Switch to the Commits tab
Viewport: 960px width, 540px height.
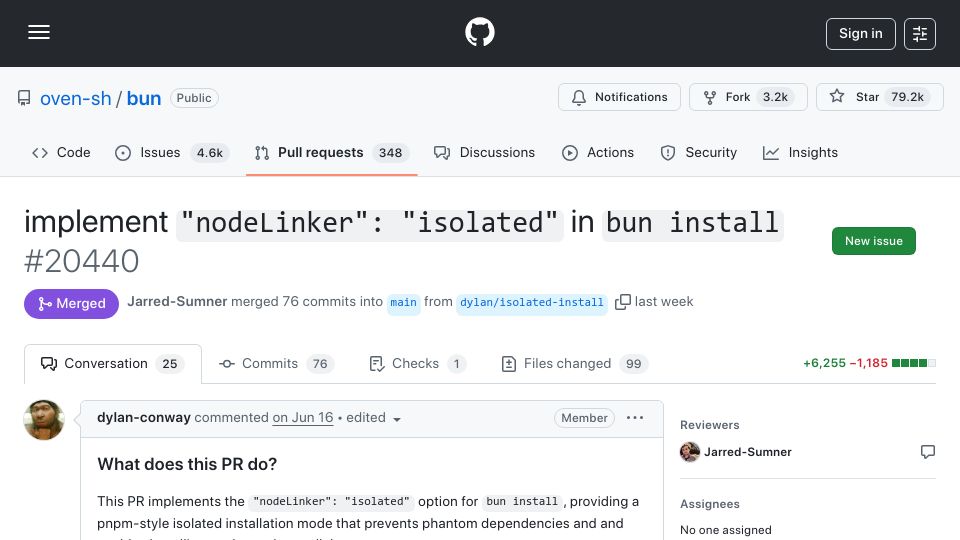pos(277,364)
